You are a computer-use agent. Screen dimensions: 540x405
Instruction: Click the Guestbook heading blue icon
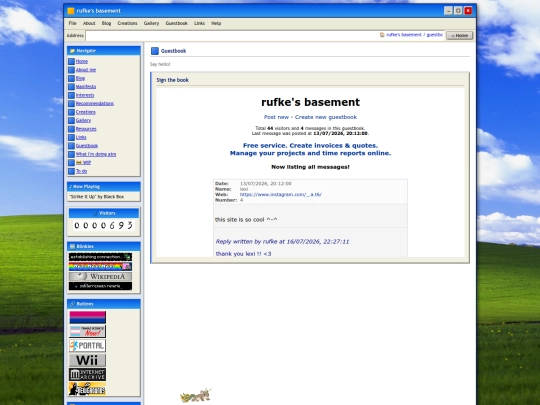155,51
